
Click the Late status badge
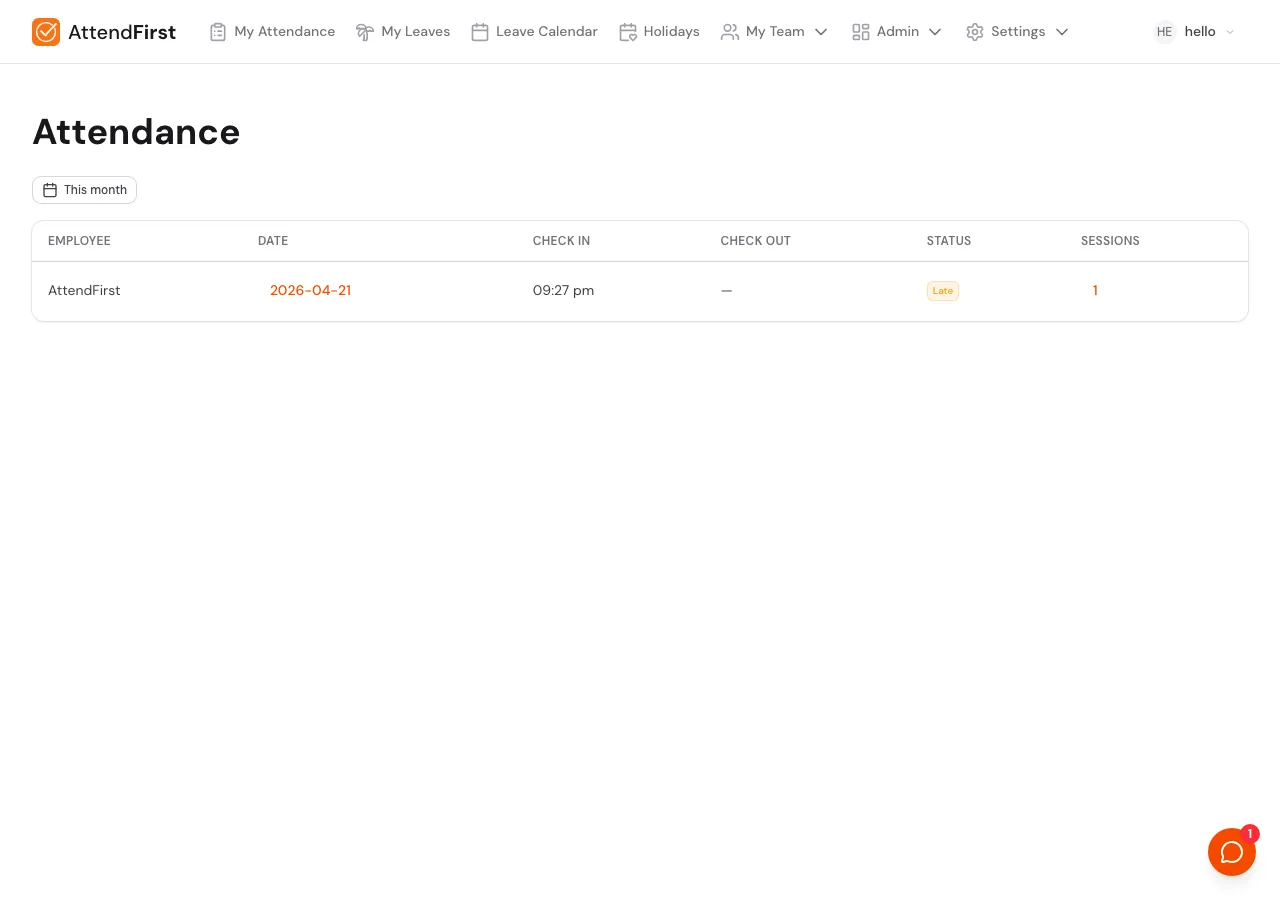tap(942, 291)
